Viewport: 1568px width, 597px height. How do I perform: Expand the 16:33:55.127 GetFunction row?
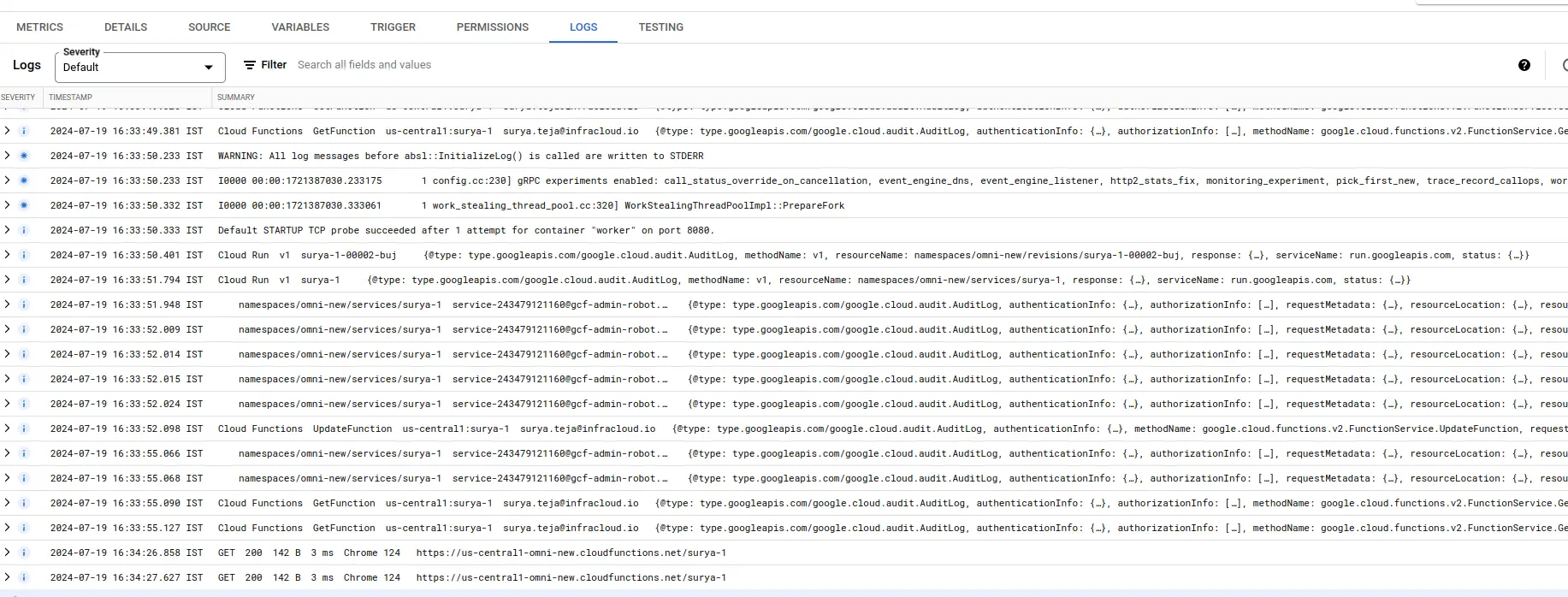coord(7,528)
